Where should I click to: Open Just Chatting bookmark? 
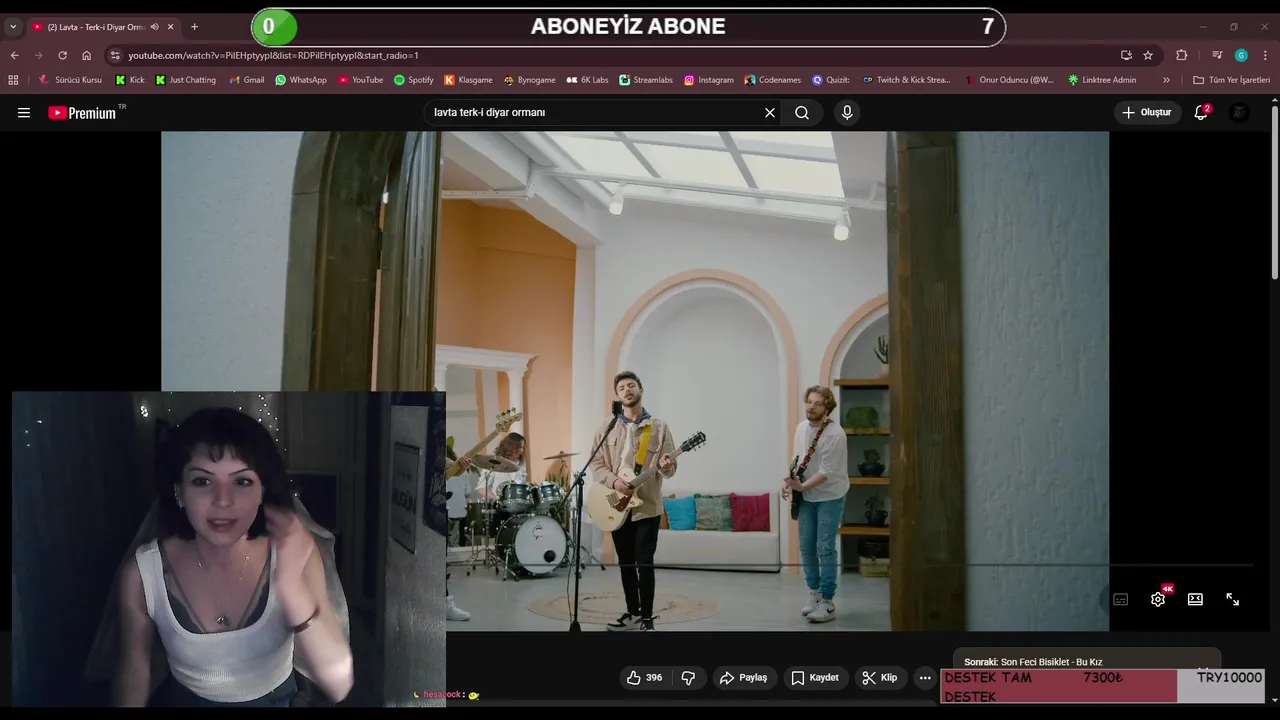pyautogui.click(x=186, y=80)
